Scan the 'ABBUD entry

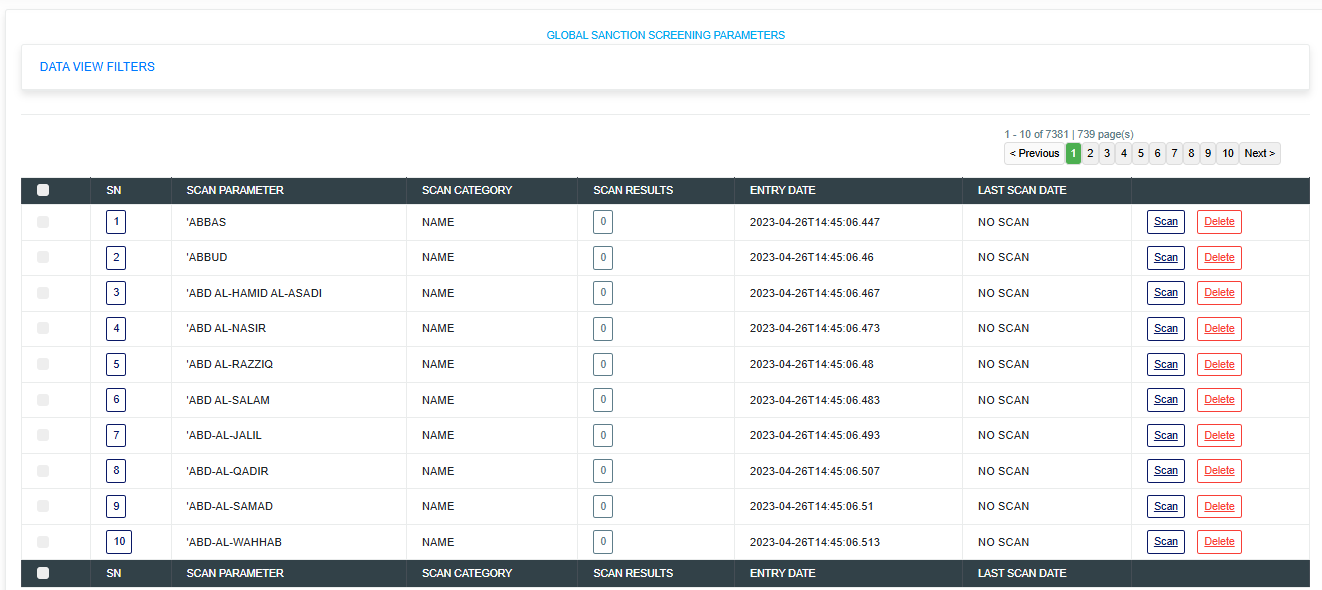coord(1165,257)
